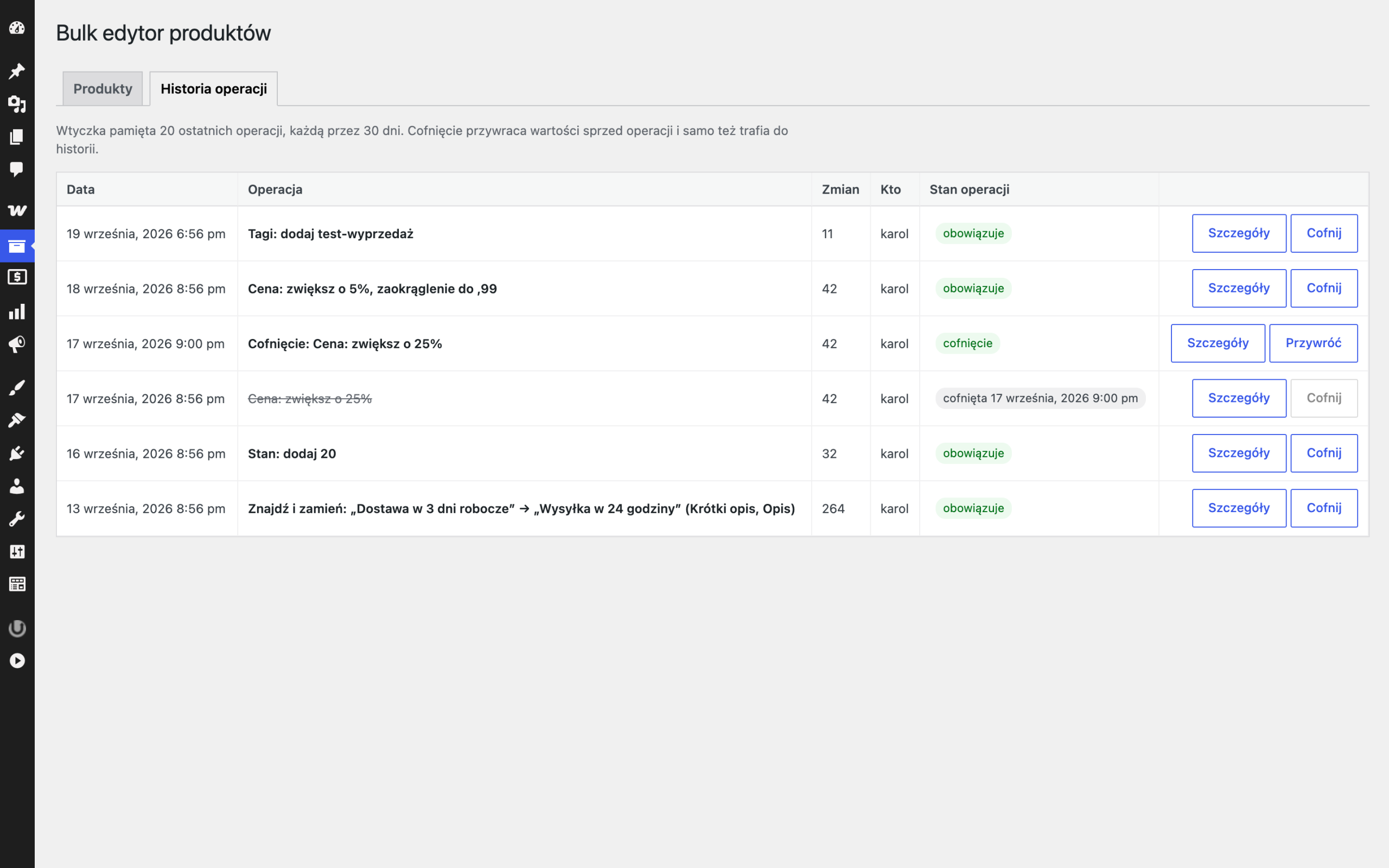
Task: Open the WooCommerce "W" icon
Action: [x=17, y=210]
